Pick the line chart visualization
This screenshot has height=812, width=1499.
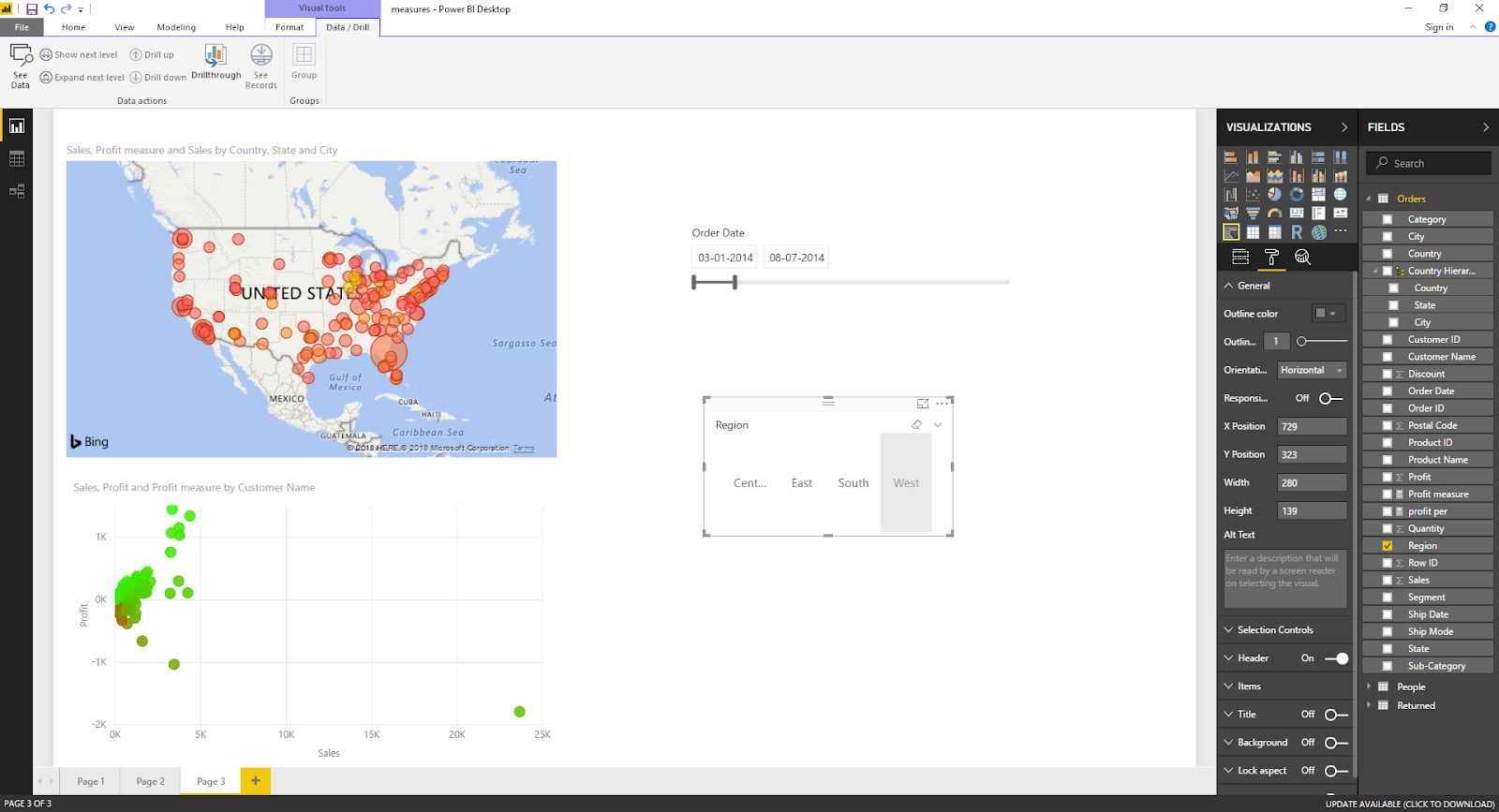[x=1231, y=175]
